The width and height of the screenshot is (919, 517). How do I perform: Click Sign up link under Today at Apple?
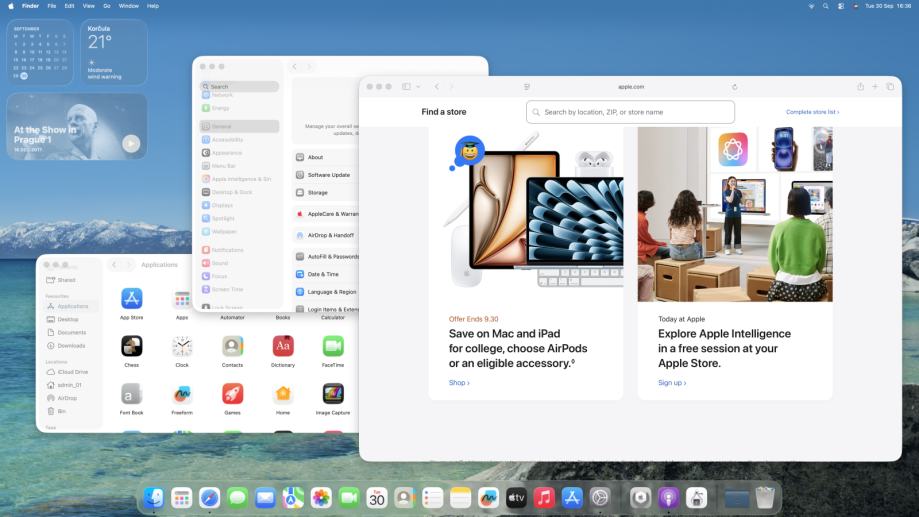[672, 383]
